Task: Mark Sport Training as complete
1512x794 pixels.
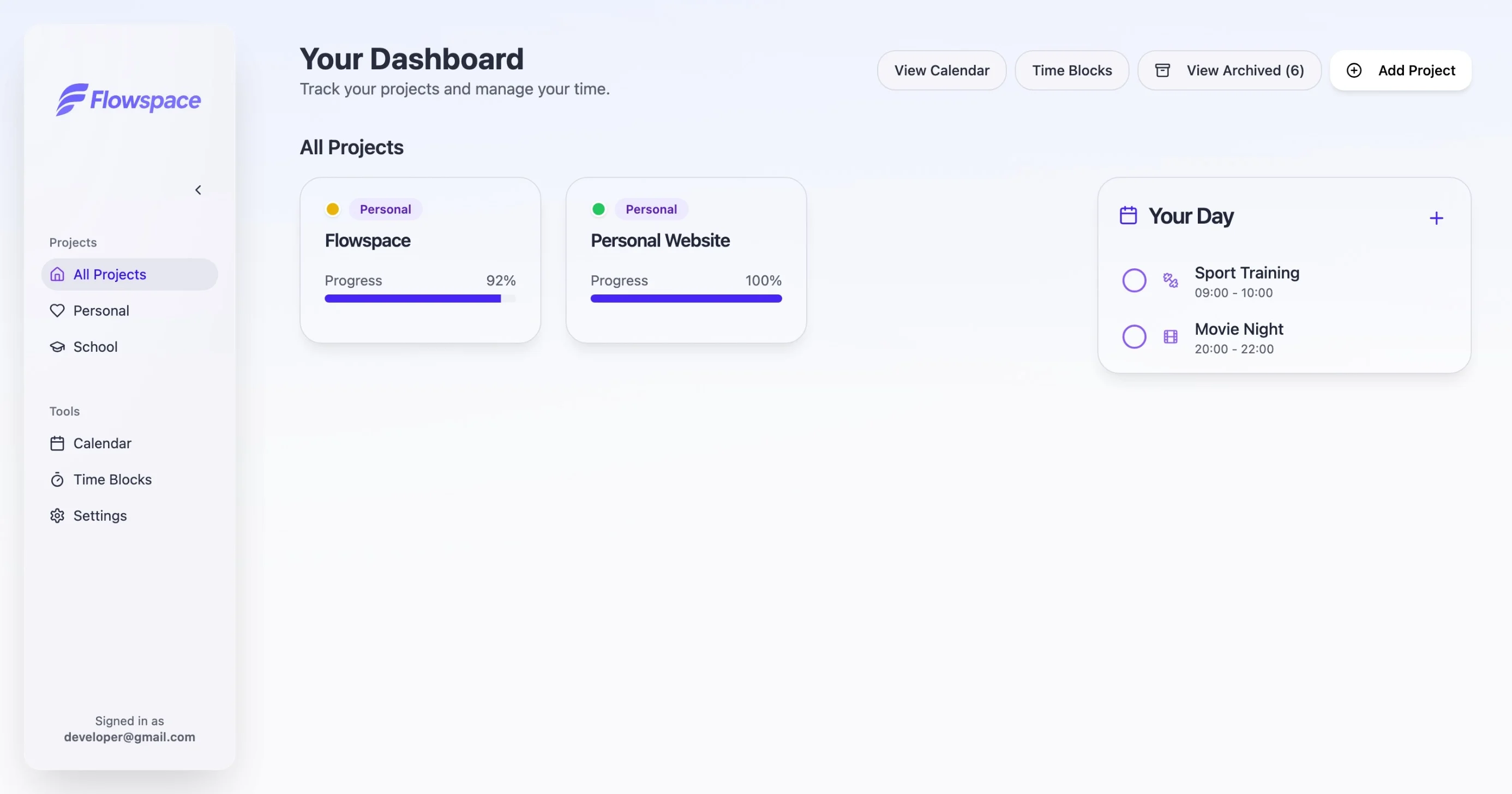Action: [1134, 280]
